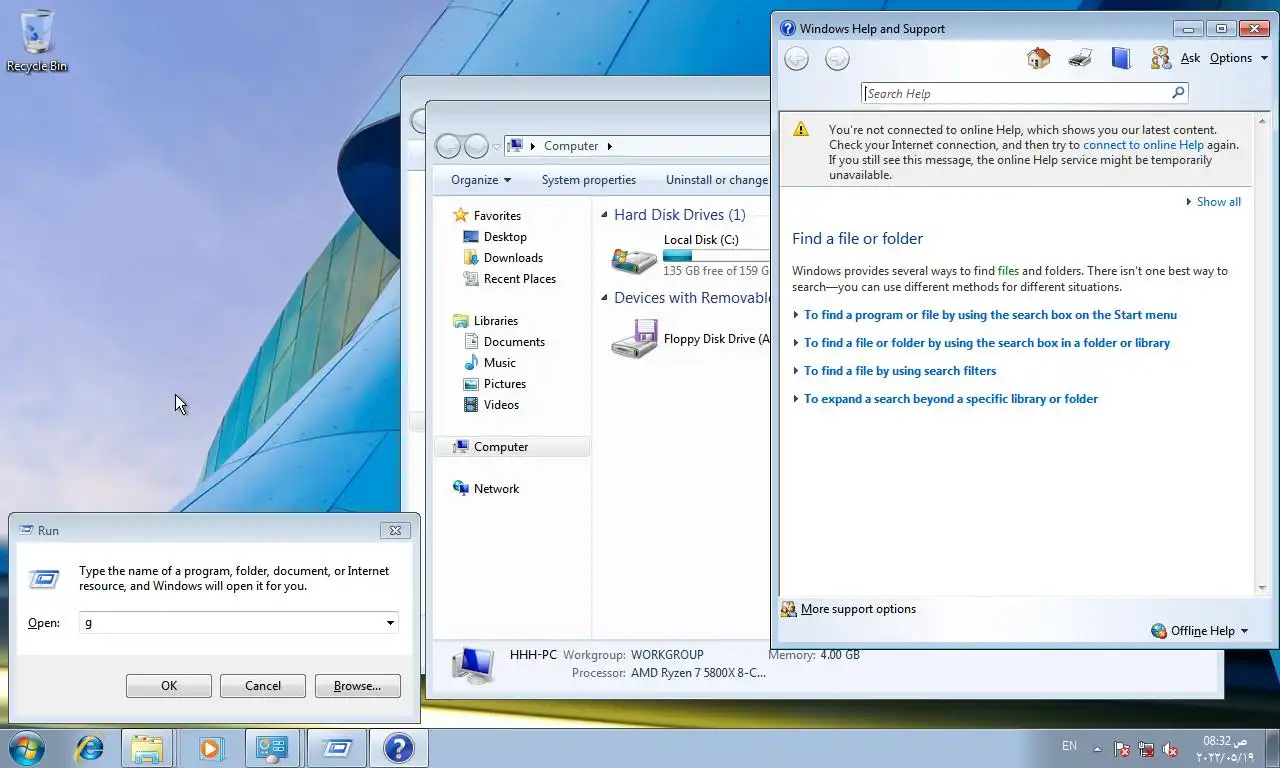Viewport: 1280px width, 768px height.
Task: Open the Offline Help dropdown
Action: click(1200, 631)
